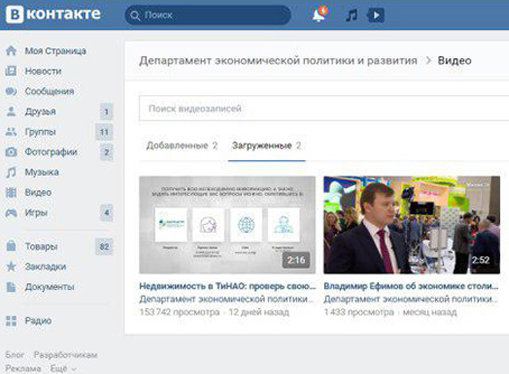Open Фотографии section
This screenshot has width=509, height=374.
coord(51,152)
